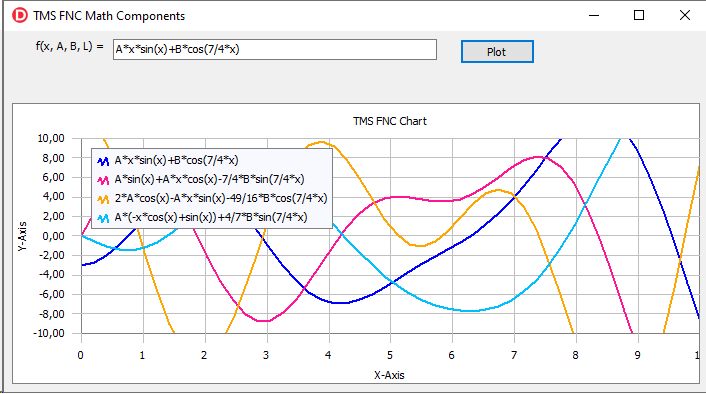706x394 pixels.
Task: Click the 10,00 value on the Y axis
Action: [51, 138]
